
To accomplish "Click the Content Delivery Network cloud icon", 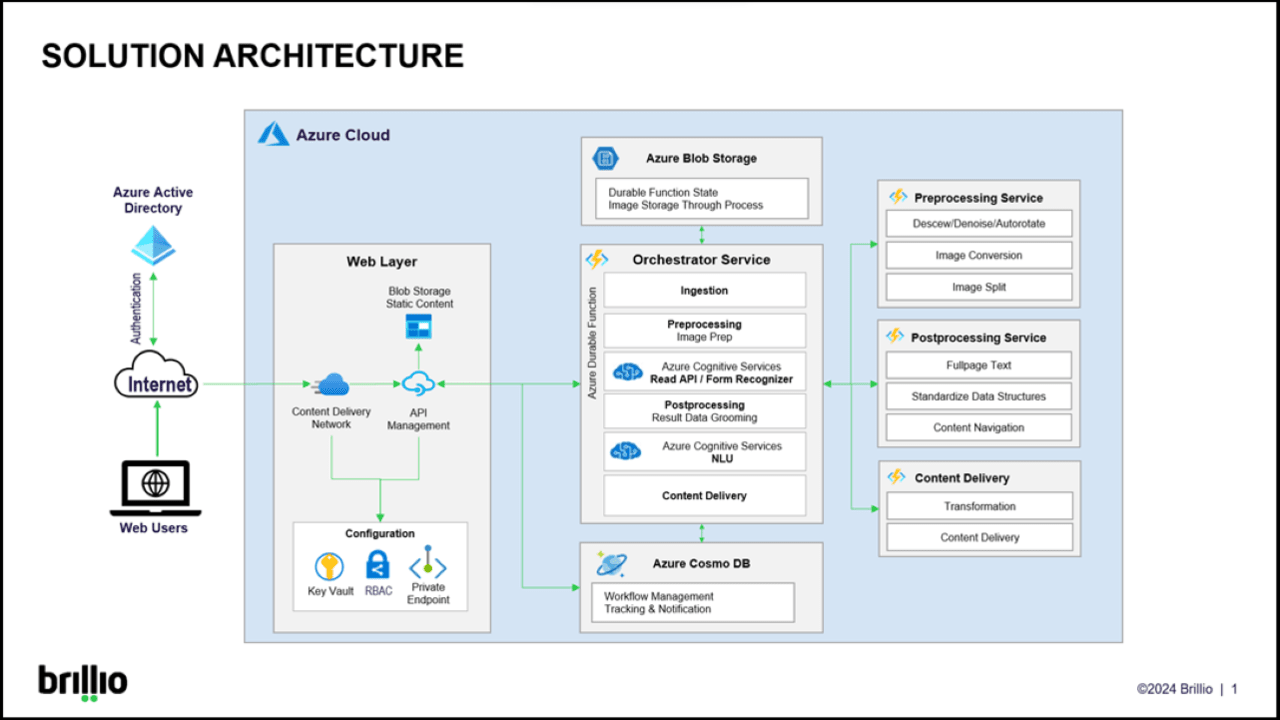I will 331,384.
